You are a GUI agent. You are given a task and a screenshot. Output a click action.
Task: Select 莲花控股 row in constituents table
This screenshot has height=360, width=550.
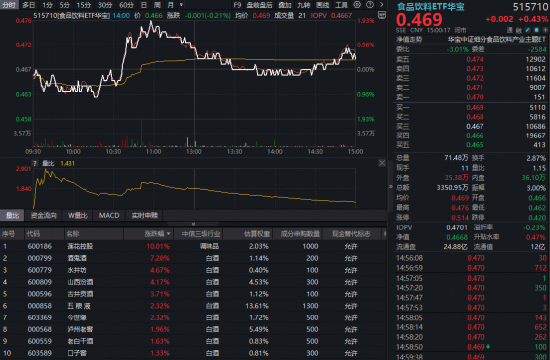pos(193,246)
